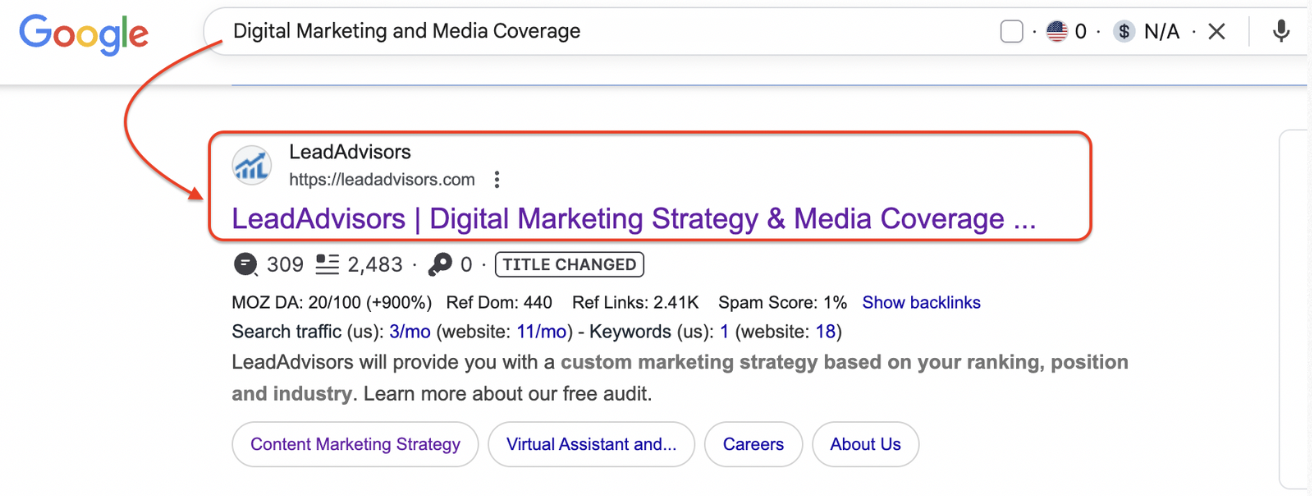Click the Ref Dom: 440 text
This screenshot has width=1312, height=496.
pyautogui.click(x=499, y=303)
